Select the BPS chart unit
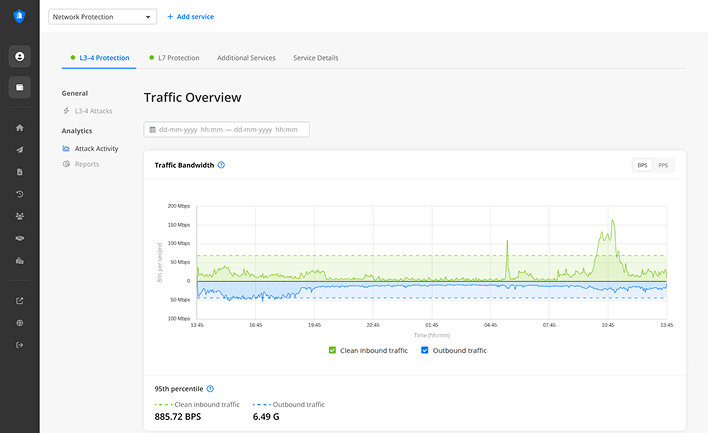Viewport: 708px width, 433px height. (643, 165)
